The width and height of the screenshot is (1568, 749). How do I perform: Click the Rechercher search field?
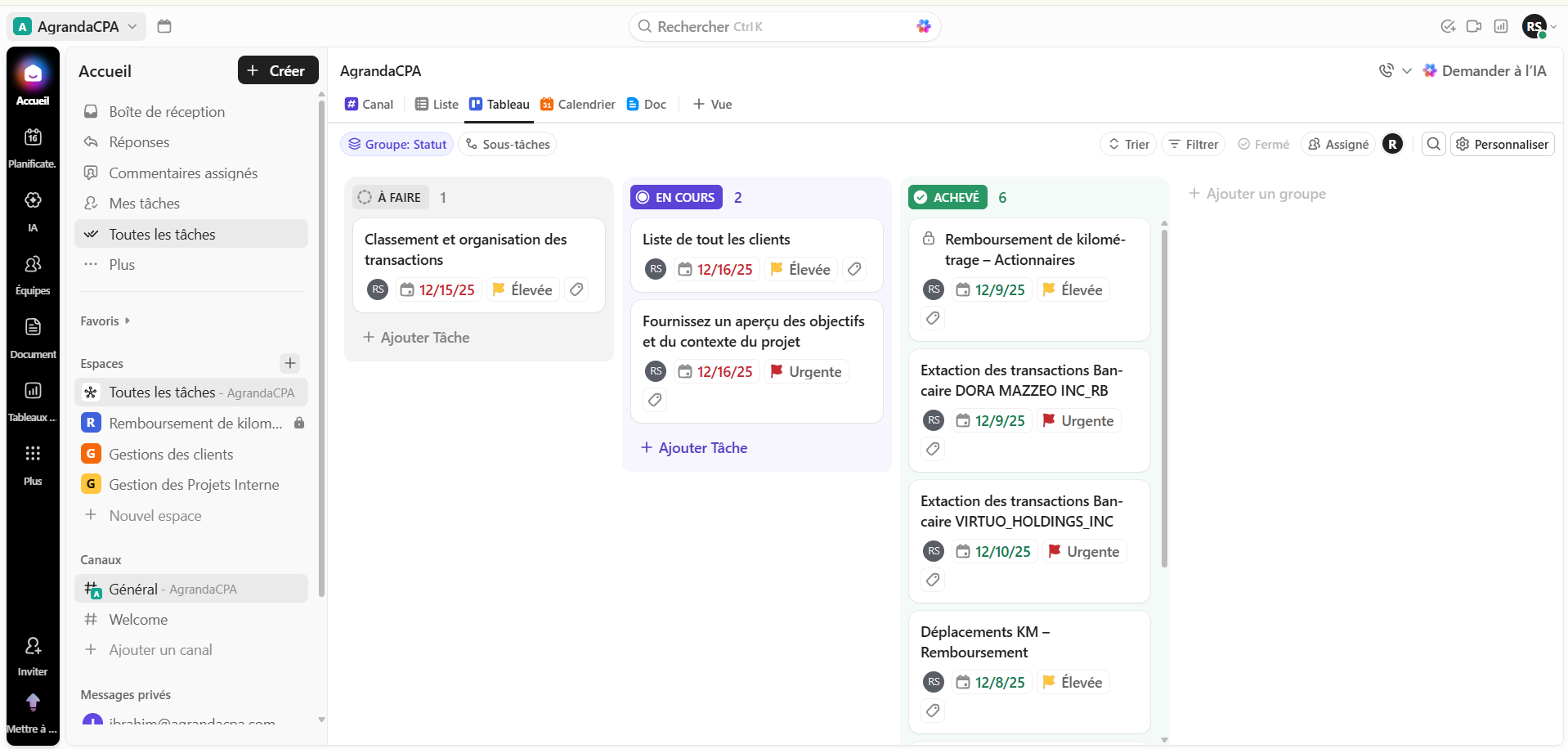777,26
